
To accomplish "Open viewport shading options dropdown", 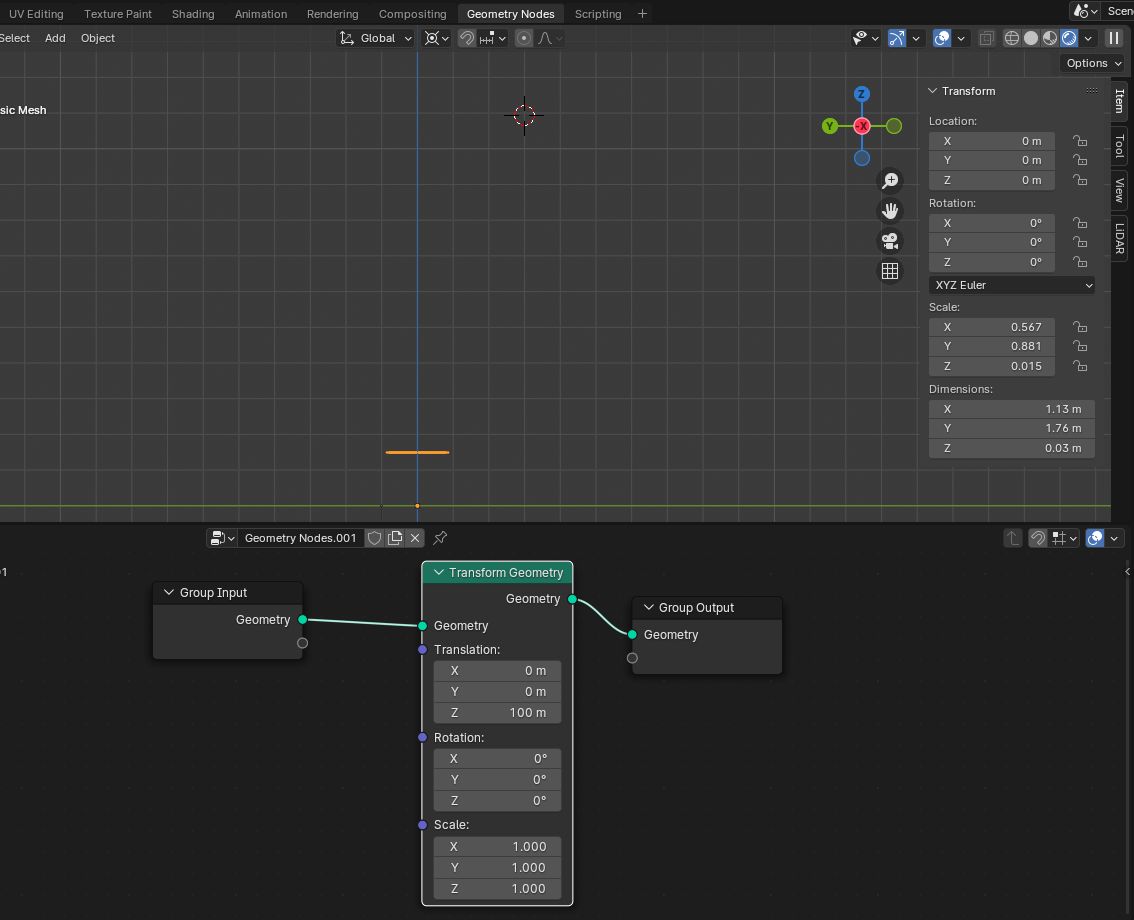I will 1088,38.
